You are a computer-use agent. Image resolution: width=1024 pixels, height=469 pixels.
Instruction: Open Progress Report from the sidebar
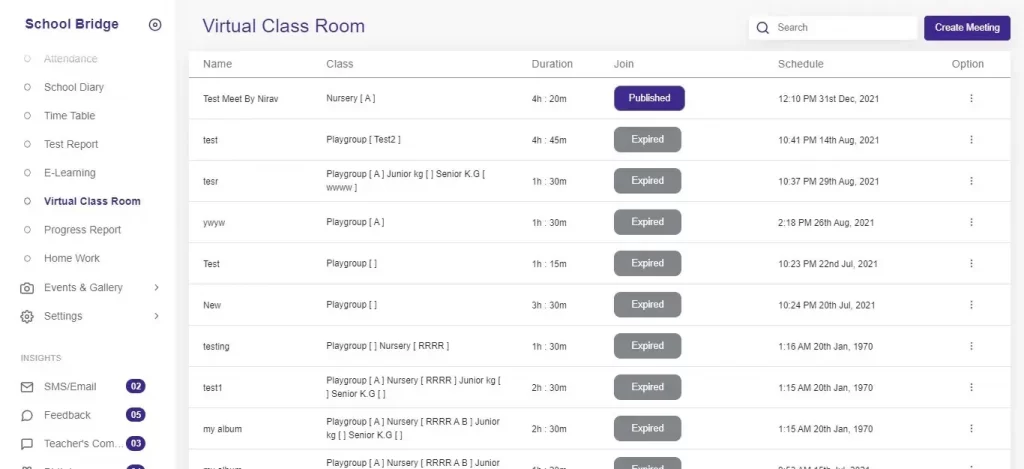82,230
